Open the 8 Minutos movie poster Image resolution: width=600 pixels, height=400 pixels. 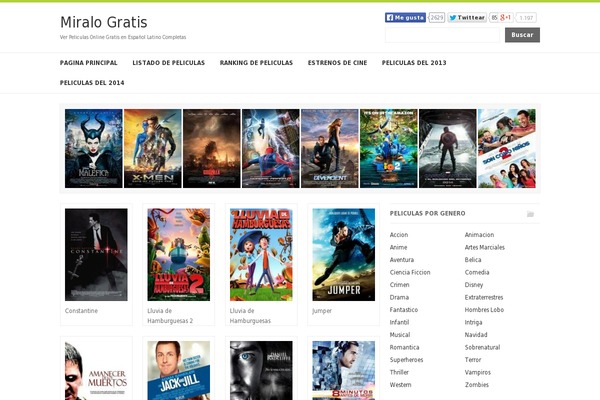tap(344, 371)
